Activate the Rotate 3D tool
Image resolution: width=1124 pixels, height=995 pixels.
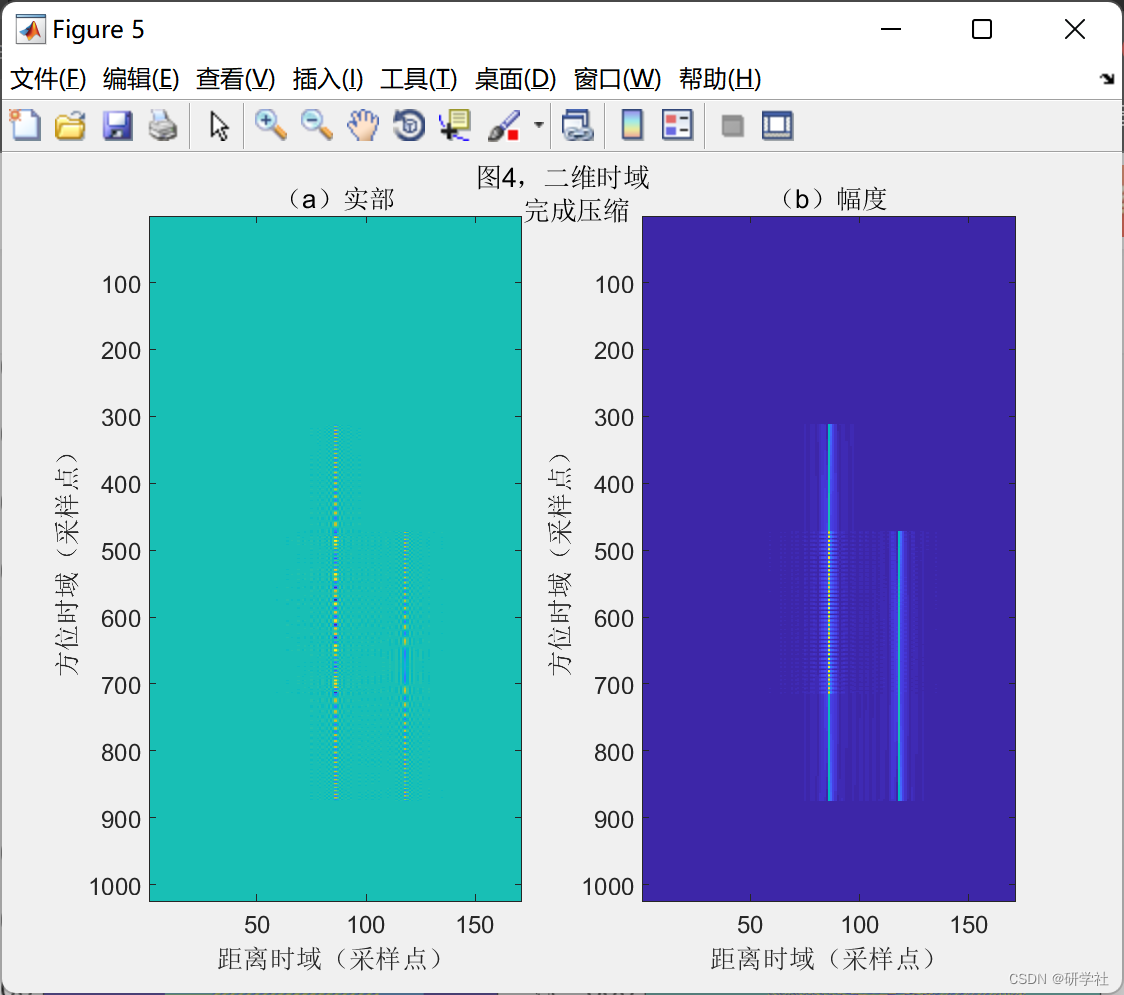tap(409, 125)
